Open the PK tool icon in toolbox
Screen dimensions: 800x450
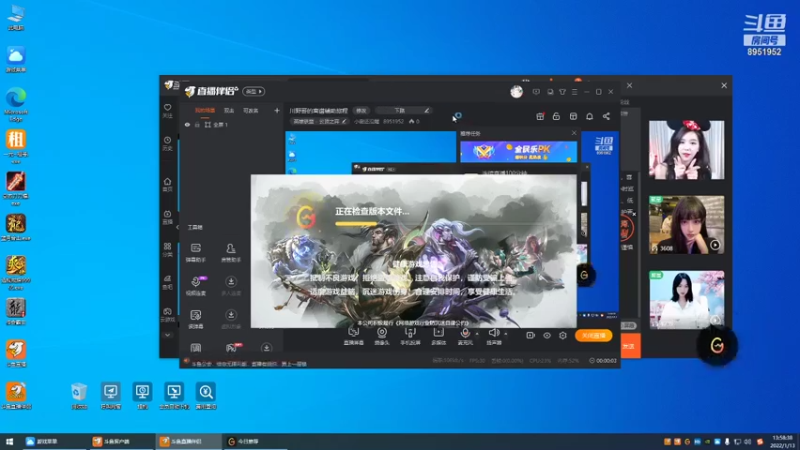click(231, 348)
